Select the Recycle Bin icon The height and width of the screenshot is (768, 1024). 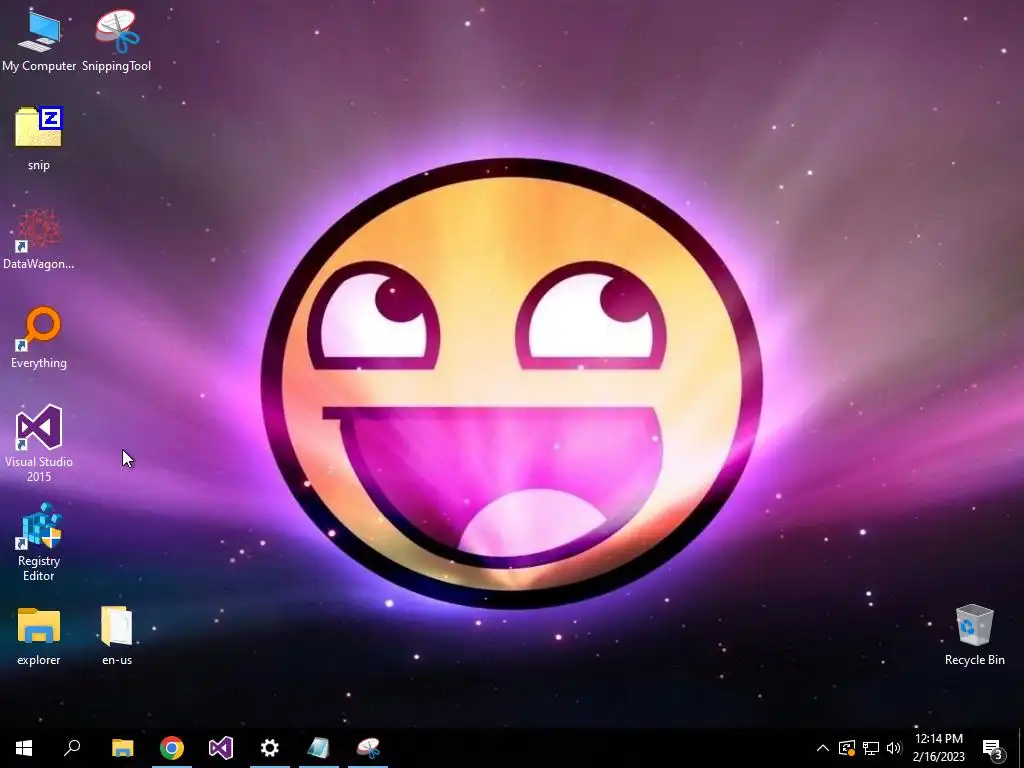click(974, 635)
